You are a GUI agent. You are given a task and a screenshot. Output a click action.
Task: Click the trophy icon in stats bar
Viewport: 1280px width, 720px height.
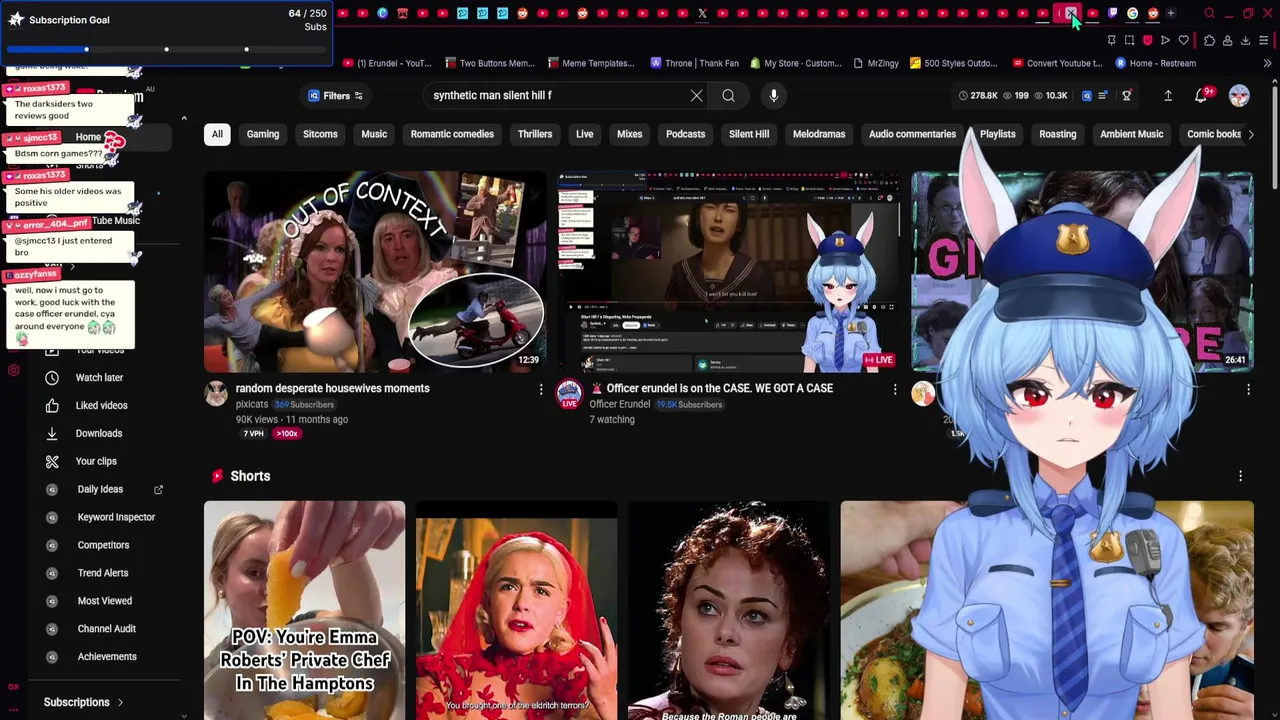click(x=1127, y=96)
